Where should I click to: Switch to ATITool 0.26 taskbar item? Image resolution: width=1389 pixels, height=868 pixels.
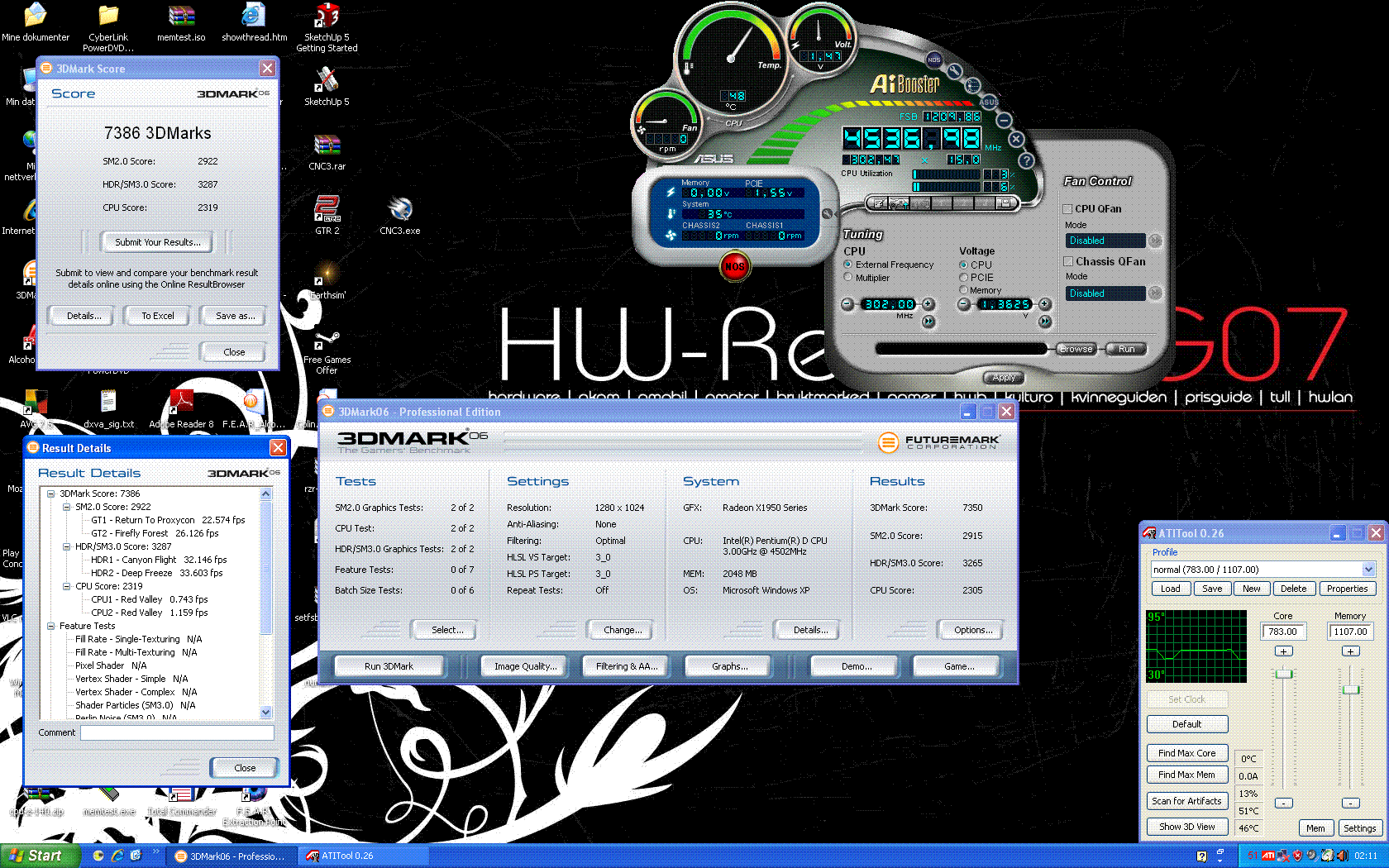pos(364,856)
